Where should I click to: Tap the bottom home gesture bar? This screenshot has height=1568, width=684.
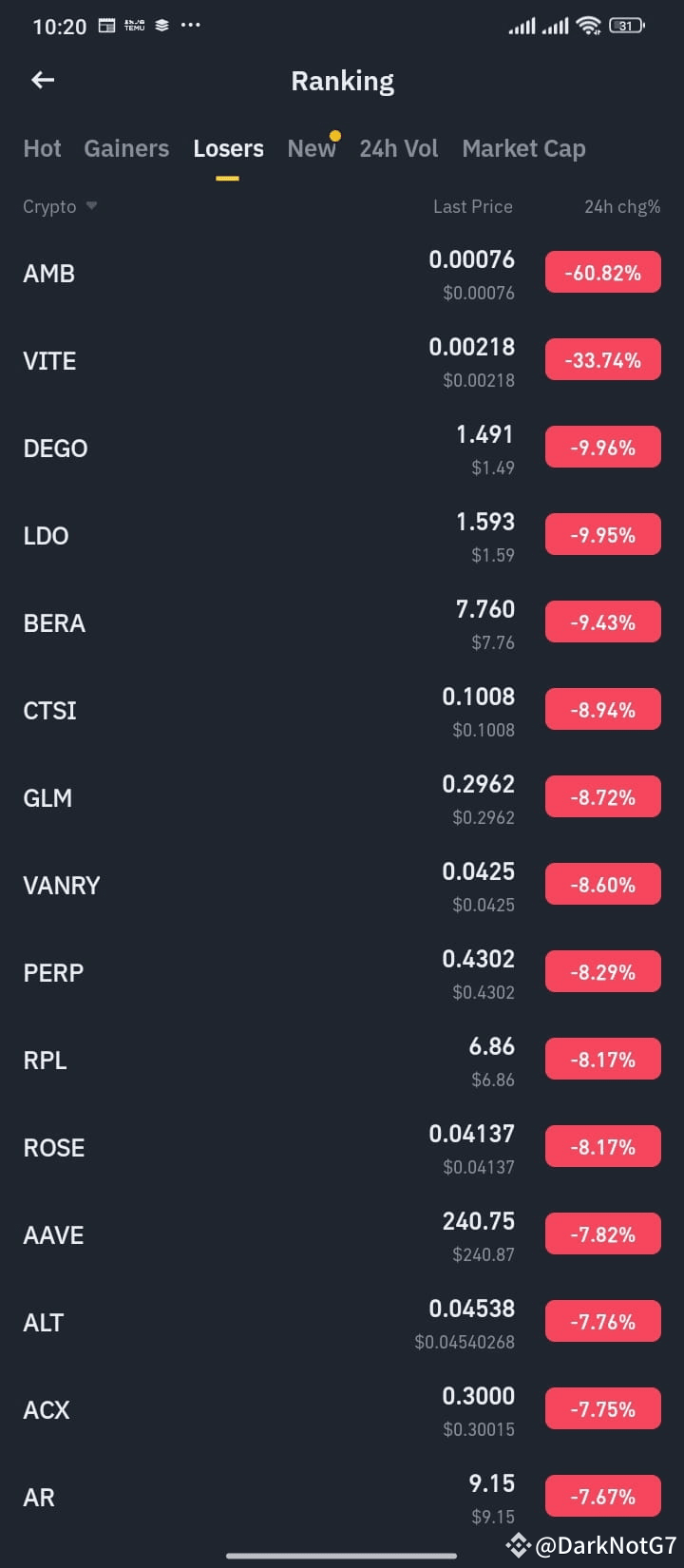coord(341,1556)
